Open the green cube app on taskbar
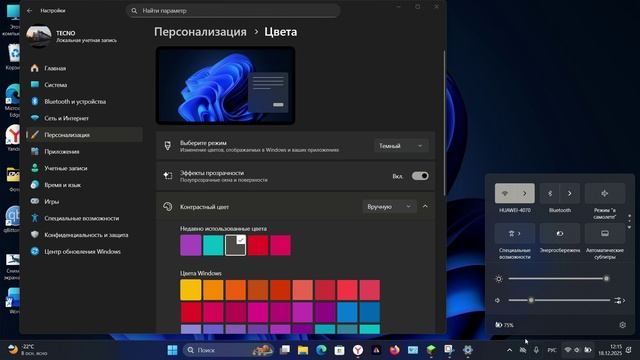This screenshot has height=360, width=640. tap(431, 350)
